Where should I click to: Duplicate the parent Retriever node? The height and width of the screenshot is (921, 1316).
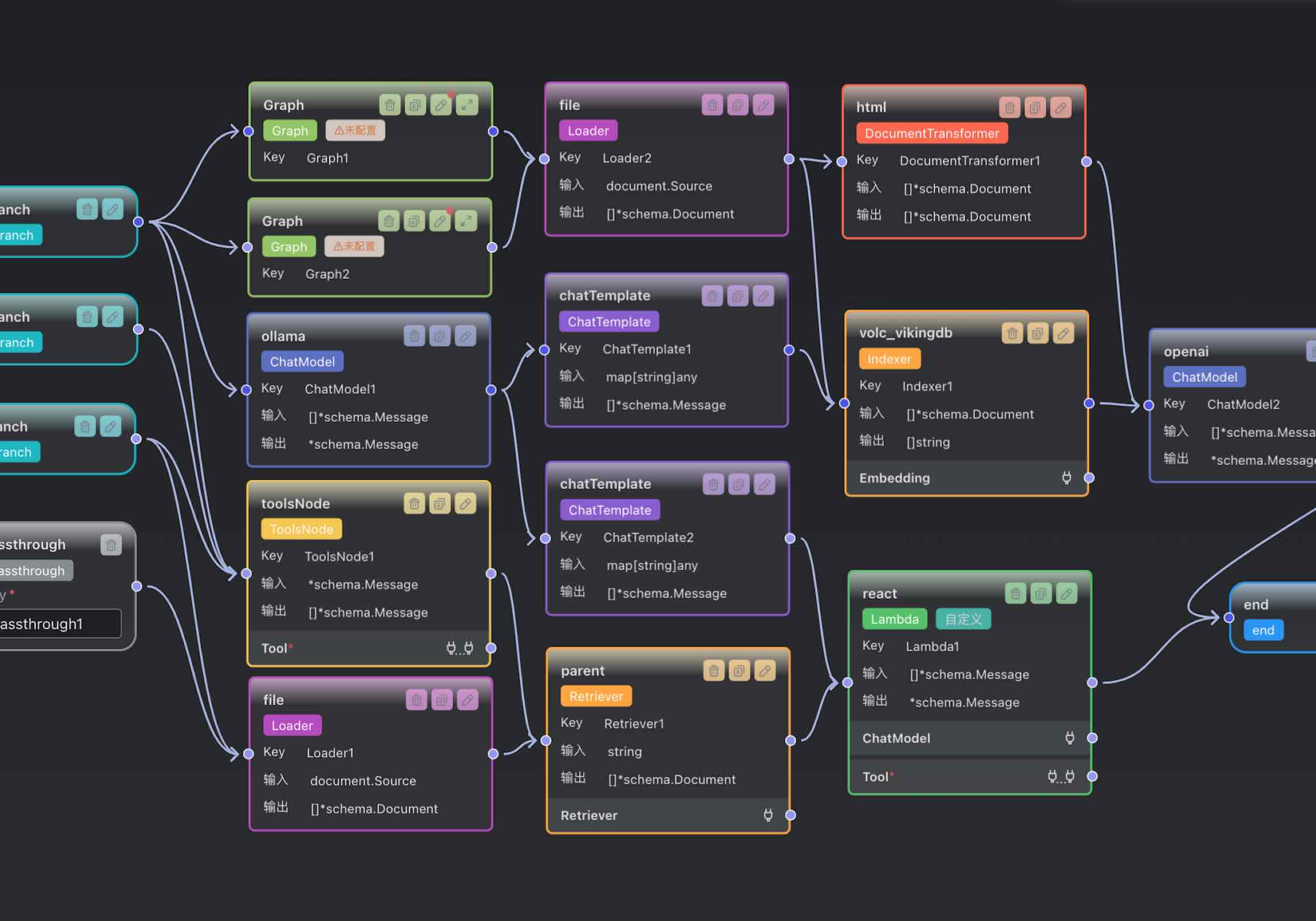point(739,671)
